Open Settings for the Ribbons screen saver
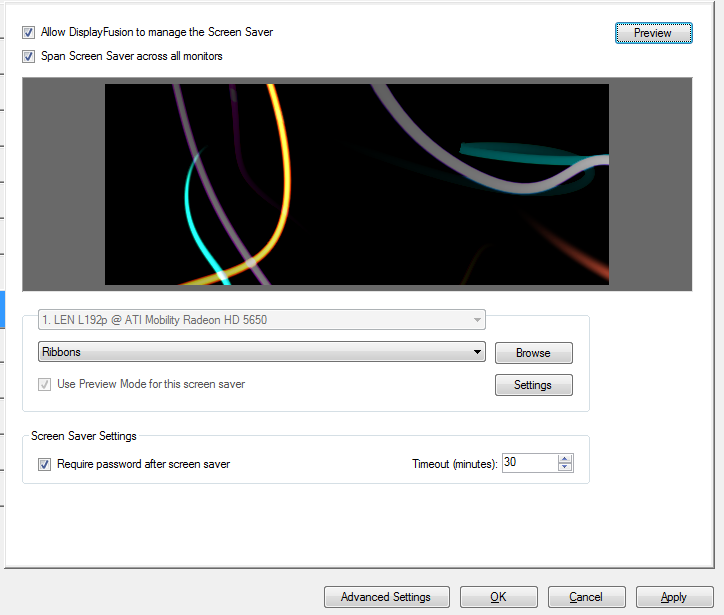The width and height of the screenshot is (724, 615). coord(533,385)
